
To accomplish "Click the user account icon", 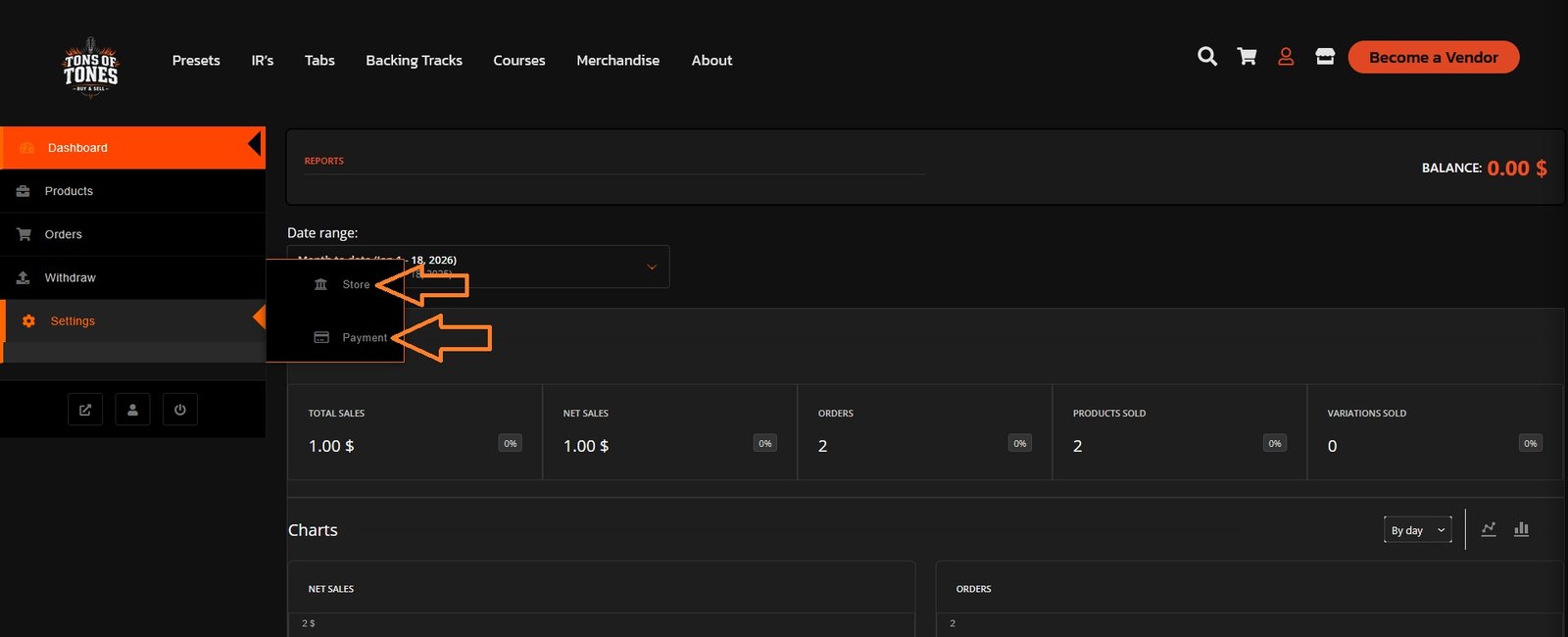I will (1286, 57).
